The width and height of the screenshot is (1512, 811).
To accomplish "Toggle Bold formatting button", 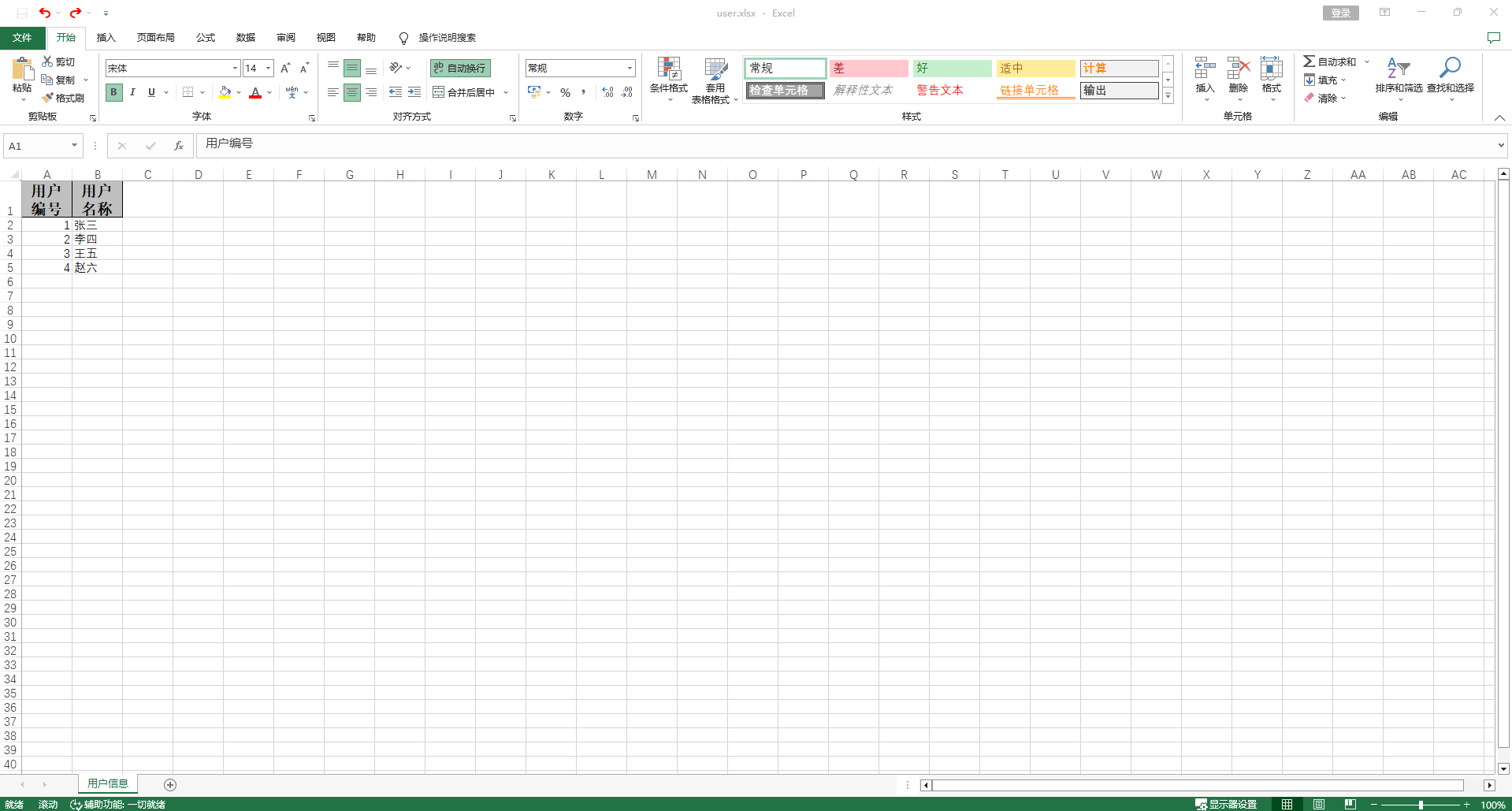I will tap(113, 92).
